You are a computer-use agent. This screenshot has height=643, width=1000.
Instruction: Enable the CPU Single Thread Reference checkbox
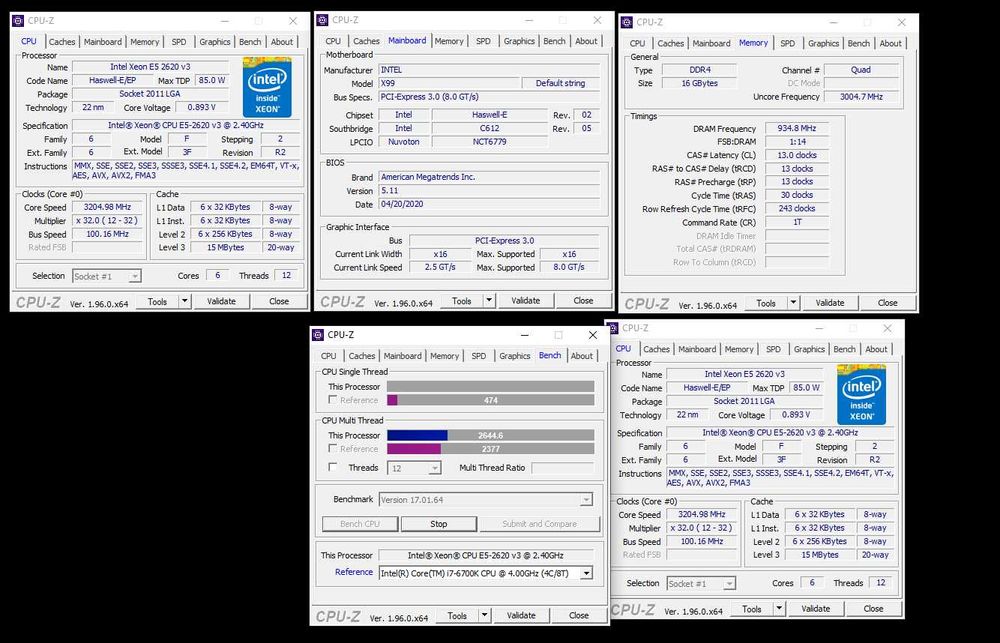(x=332, y=399)
